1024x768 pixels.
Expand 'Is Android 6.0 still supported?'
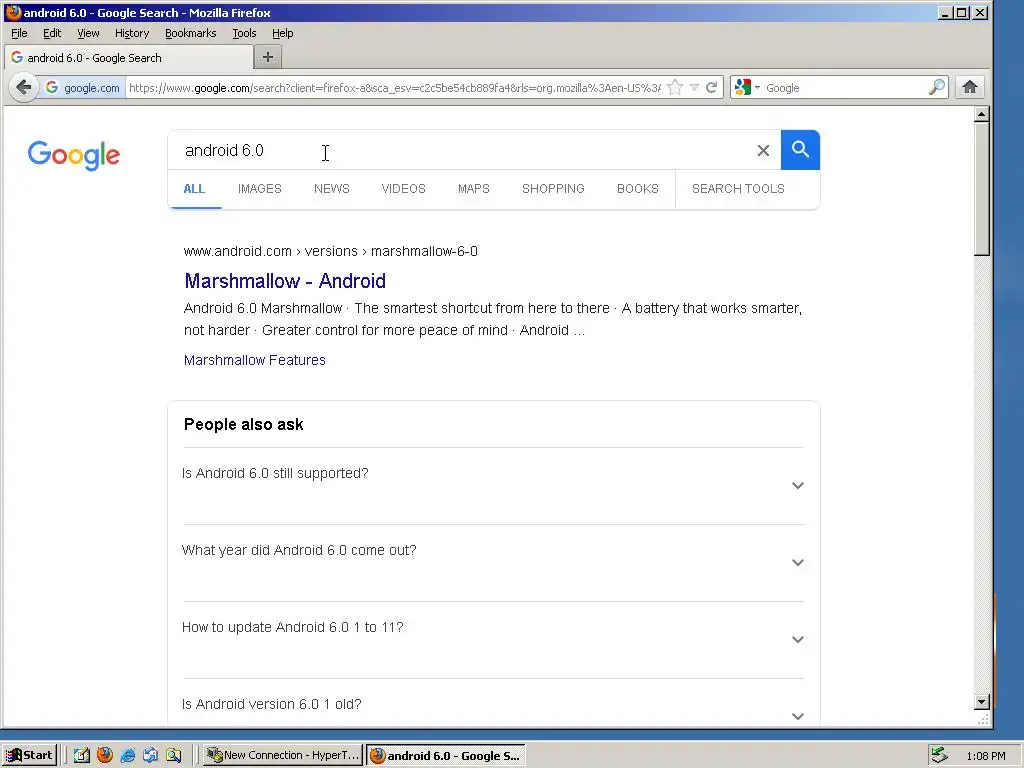coord(493,485)
